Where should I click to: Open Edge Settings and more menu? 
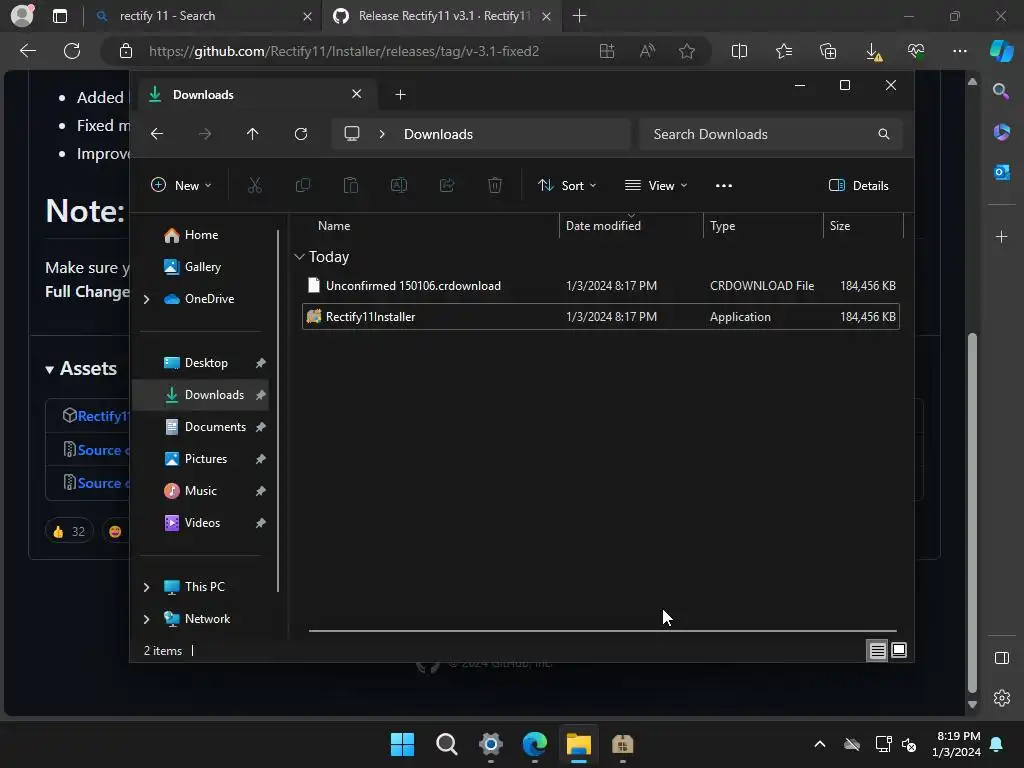pyautogui.click(x=959, y=51)
